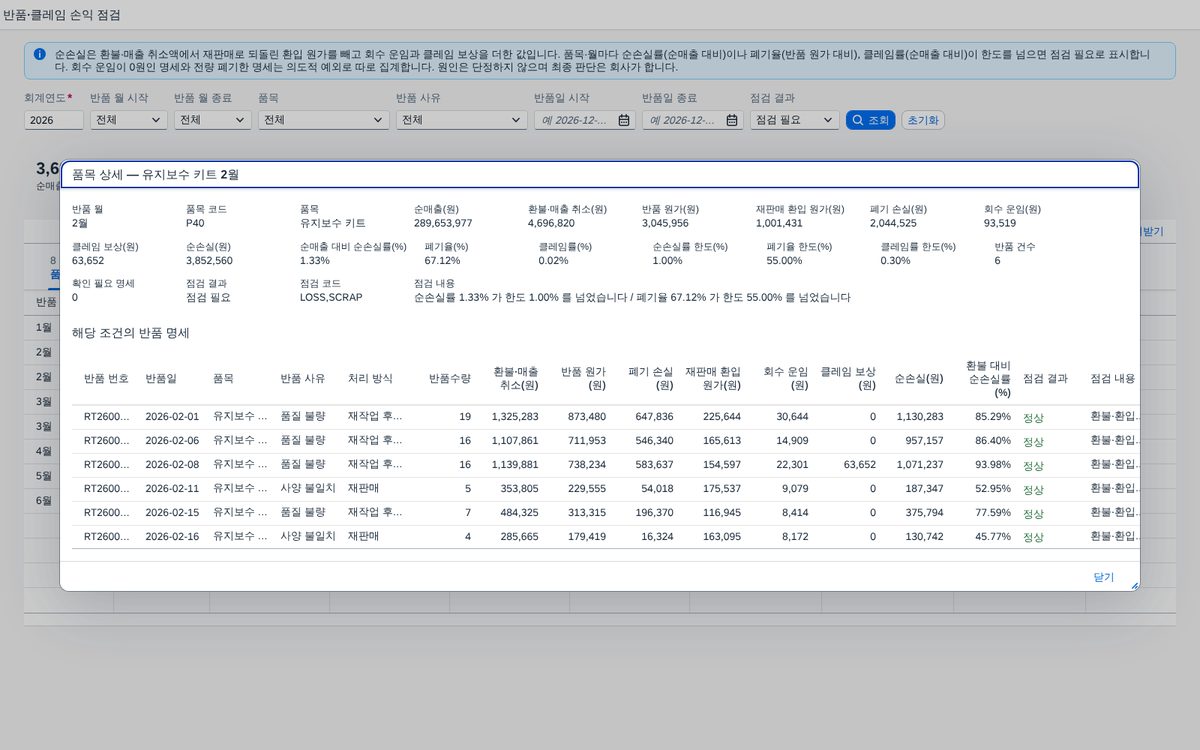Select the row dated 2026-02-08
Screen dimensions: 1200x750
pyautogui.click(x=605, y=465)
